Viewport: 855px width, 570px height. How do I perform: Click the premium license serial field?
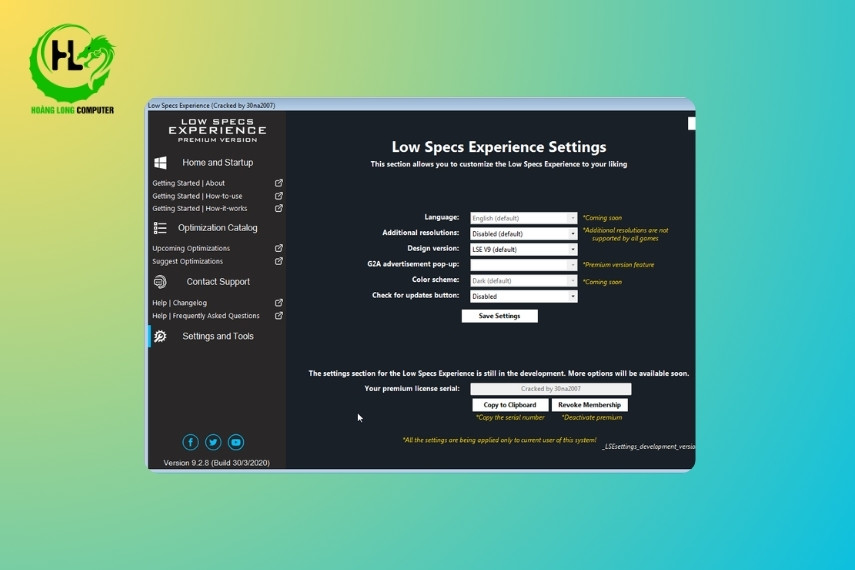tap(551, 389)
